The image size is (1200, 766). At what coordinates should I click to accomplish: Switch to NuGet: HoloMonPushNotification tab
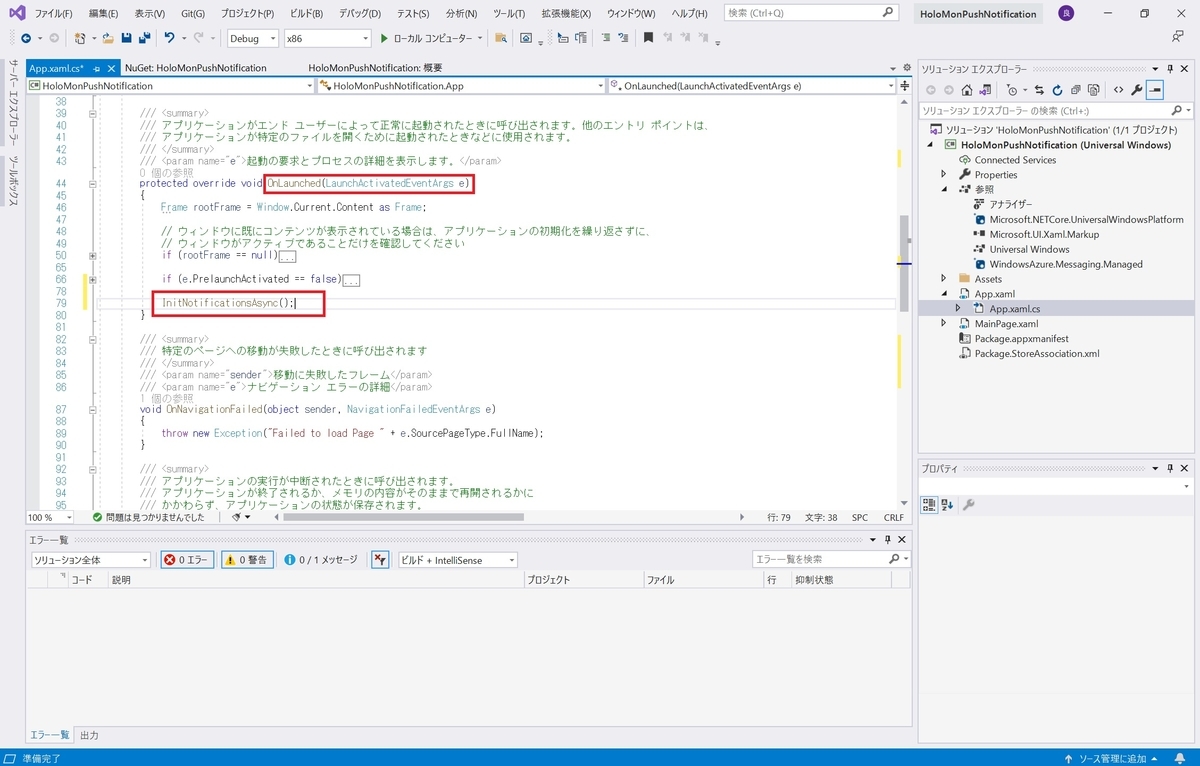tap(196, 68)
